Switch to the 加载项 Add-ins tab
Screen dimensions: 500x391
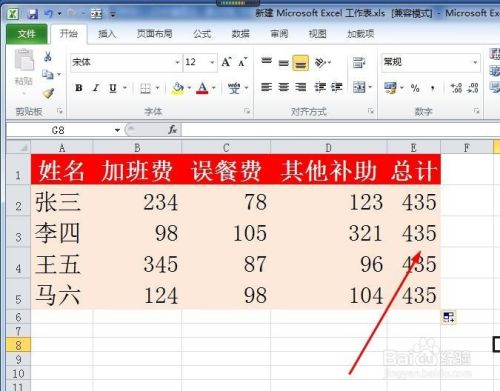pyautogui.click(x=361, y=34)
